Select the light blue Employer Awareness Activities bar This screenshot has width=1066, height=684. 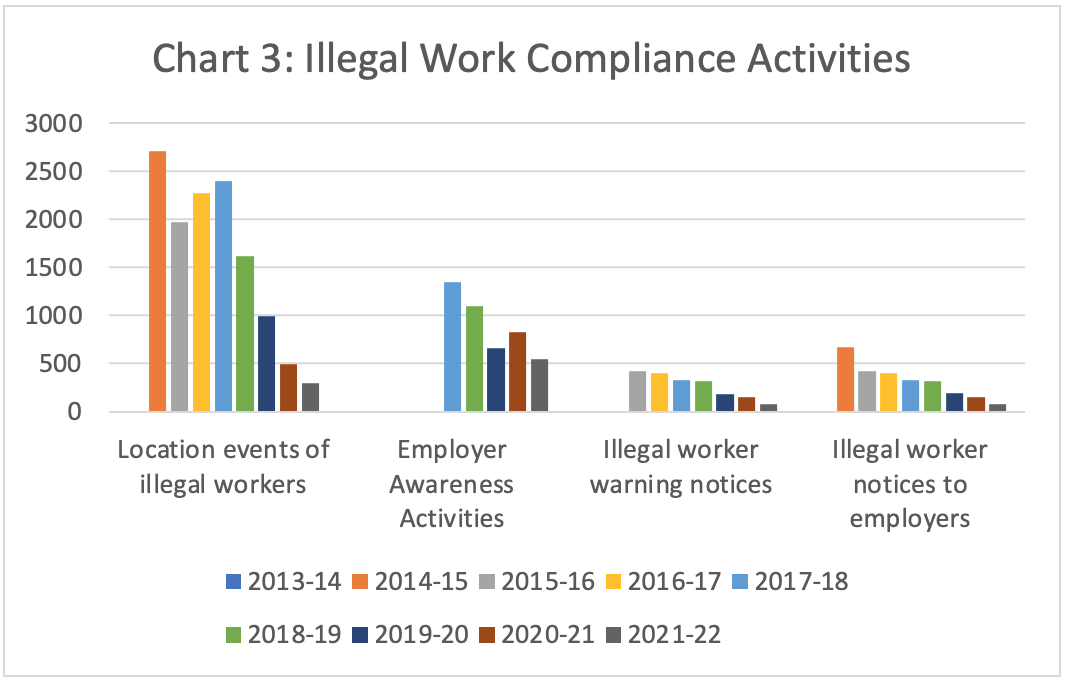(x=452, y=347)
